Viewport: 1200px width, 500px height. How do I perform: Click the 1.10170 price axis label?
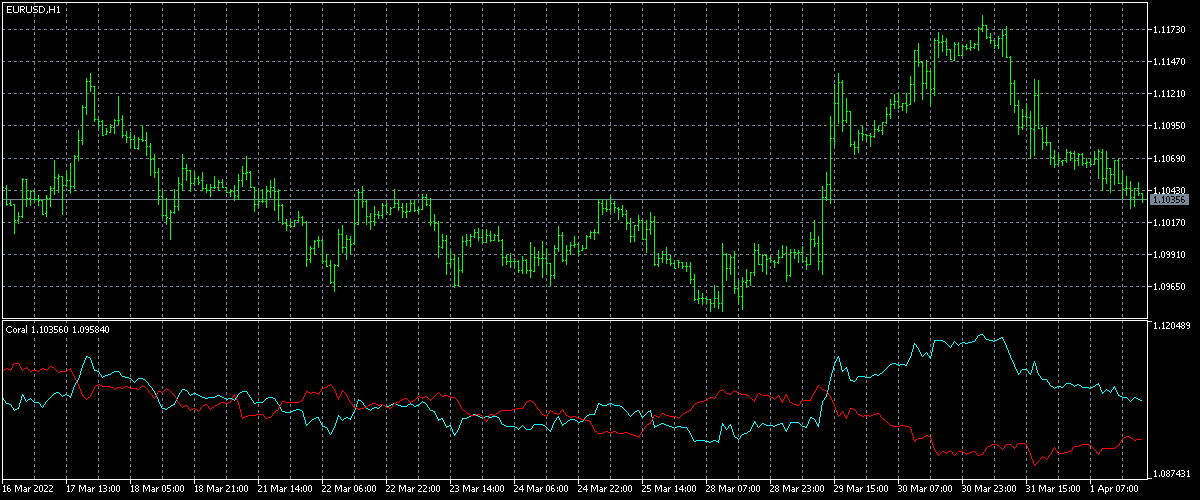coord(1169,222)
